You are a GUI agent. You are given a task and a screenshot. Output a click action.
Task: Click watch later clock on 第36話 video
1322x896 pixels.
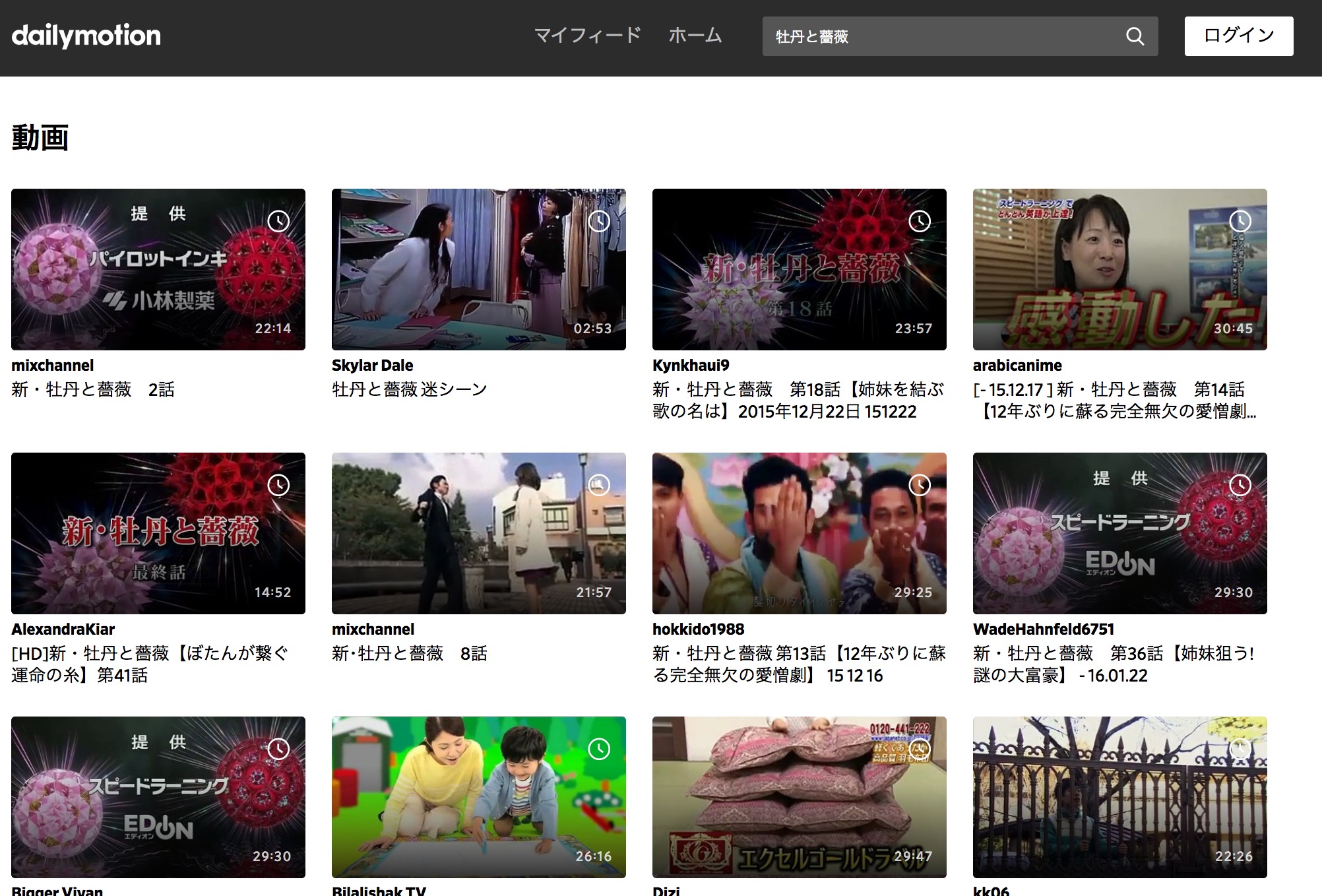click(1240, 485)
